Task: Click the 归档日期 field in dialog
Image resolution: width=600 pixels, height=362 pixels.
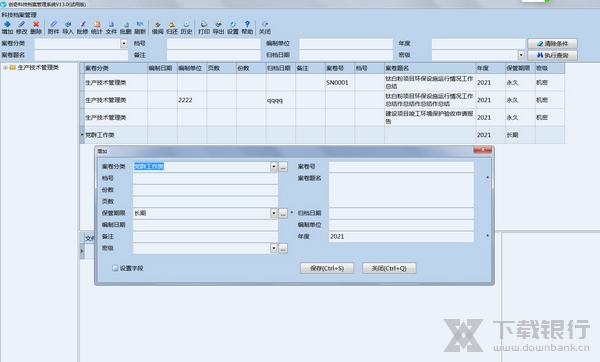Action: [401, 213]
